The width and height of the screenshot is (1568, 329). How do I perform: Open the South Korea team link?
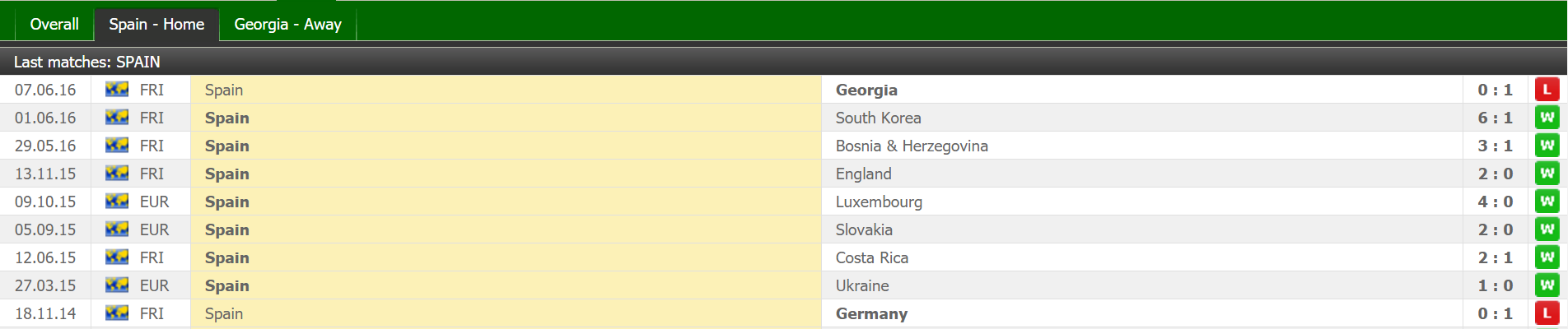(878, 118)
